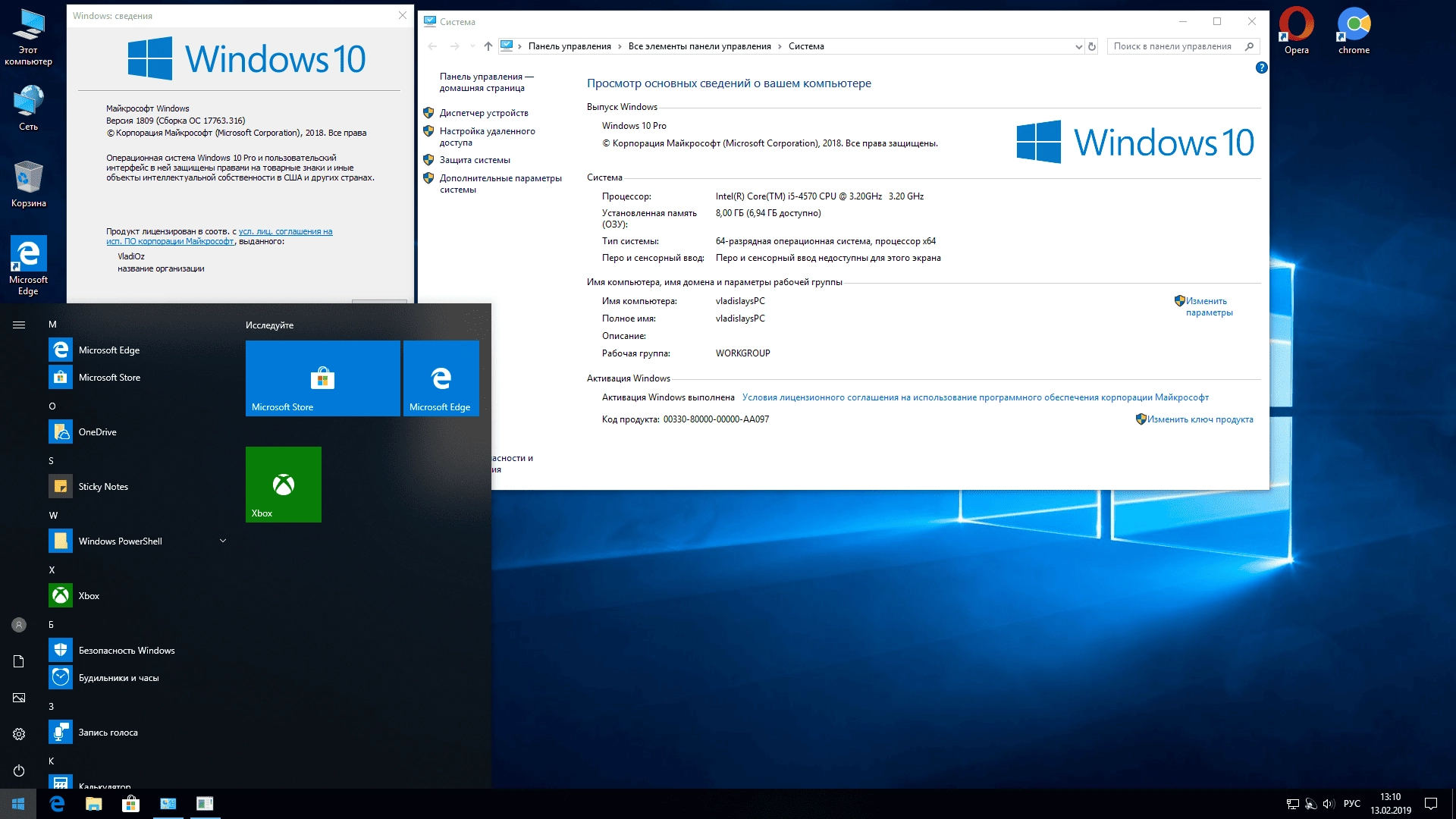Open Microsoft Edge desktop shortcut
The width and height of the screenshot is (1456, 819).
pyautogui.click(x=28, y=265)
